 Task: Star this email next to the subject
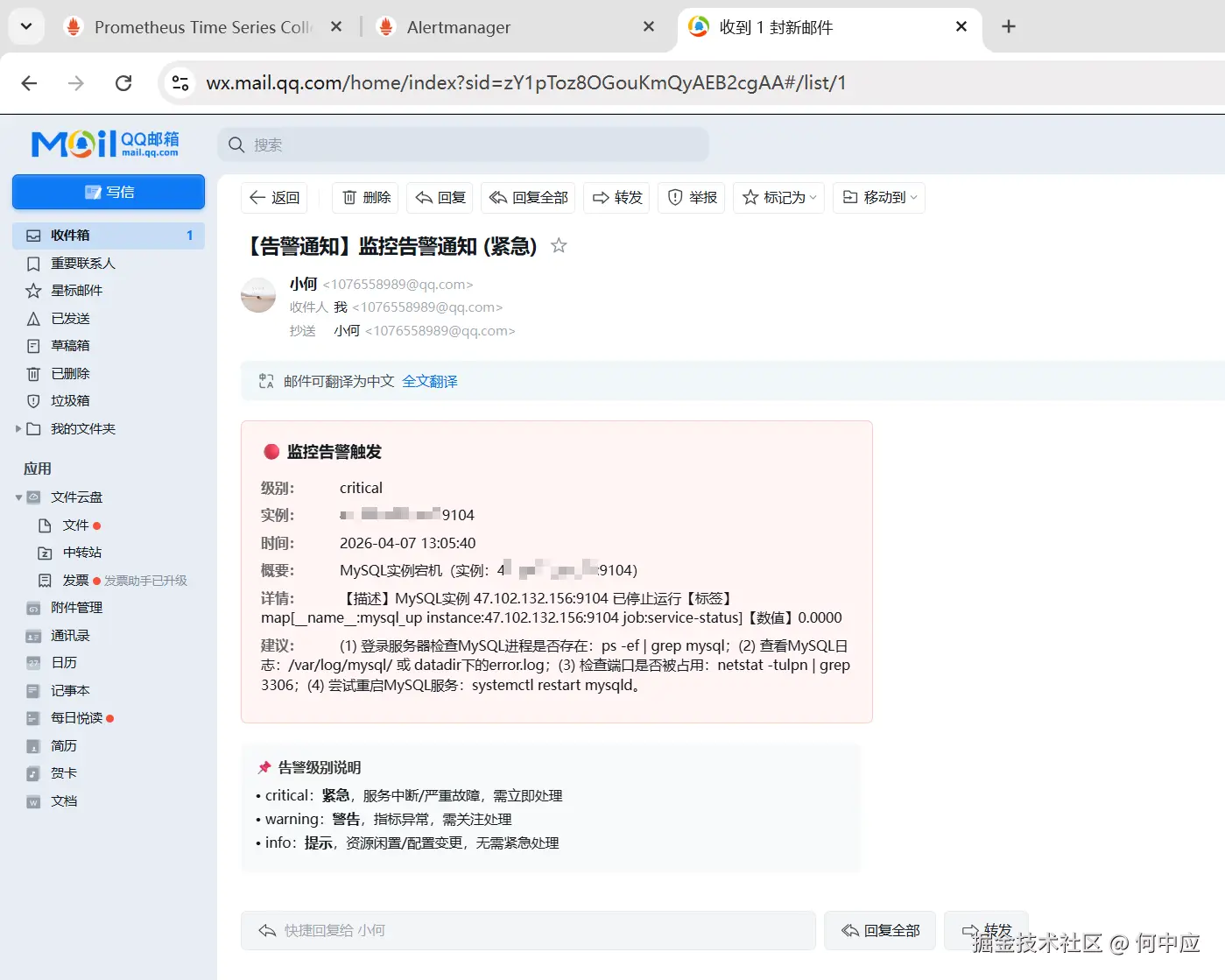tap(559, 246)
